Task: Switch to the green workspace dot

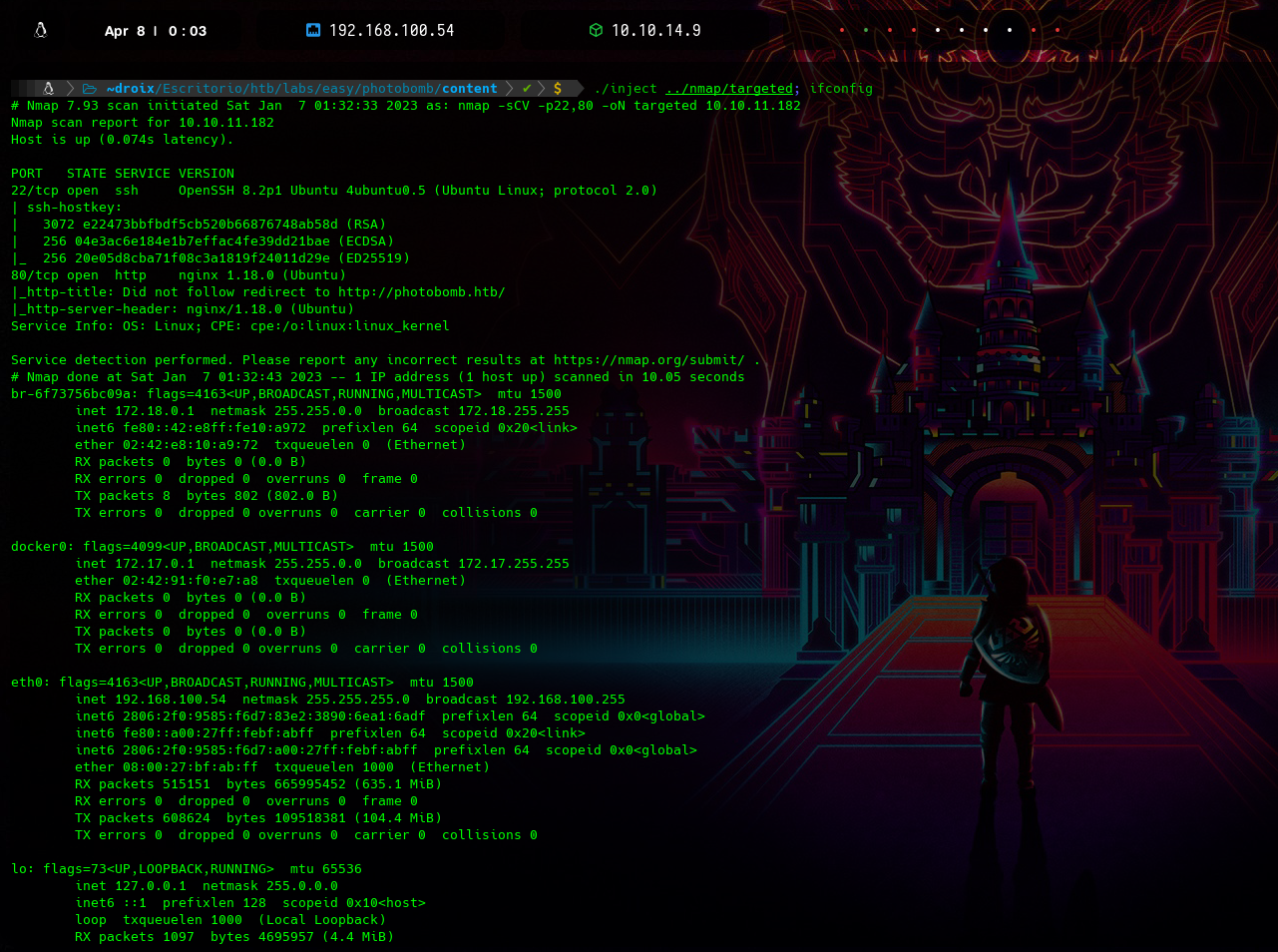Action: 865,30
